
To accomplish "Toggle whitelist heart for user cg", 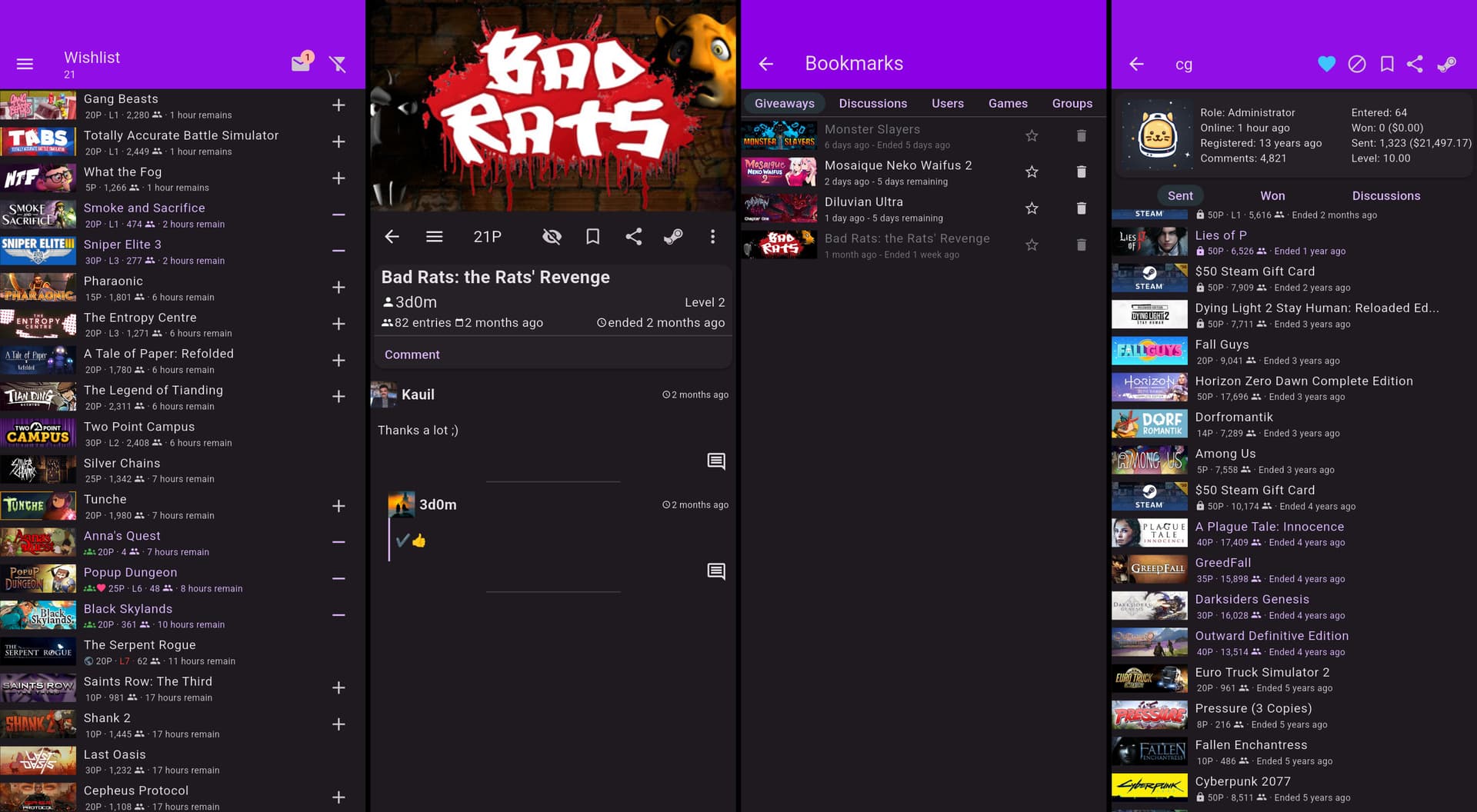I will click(1327, 64).
